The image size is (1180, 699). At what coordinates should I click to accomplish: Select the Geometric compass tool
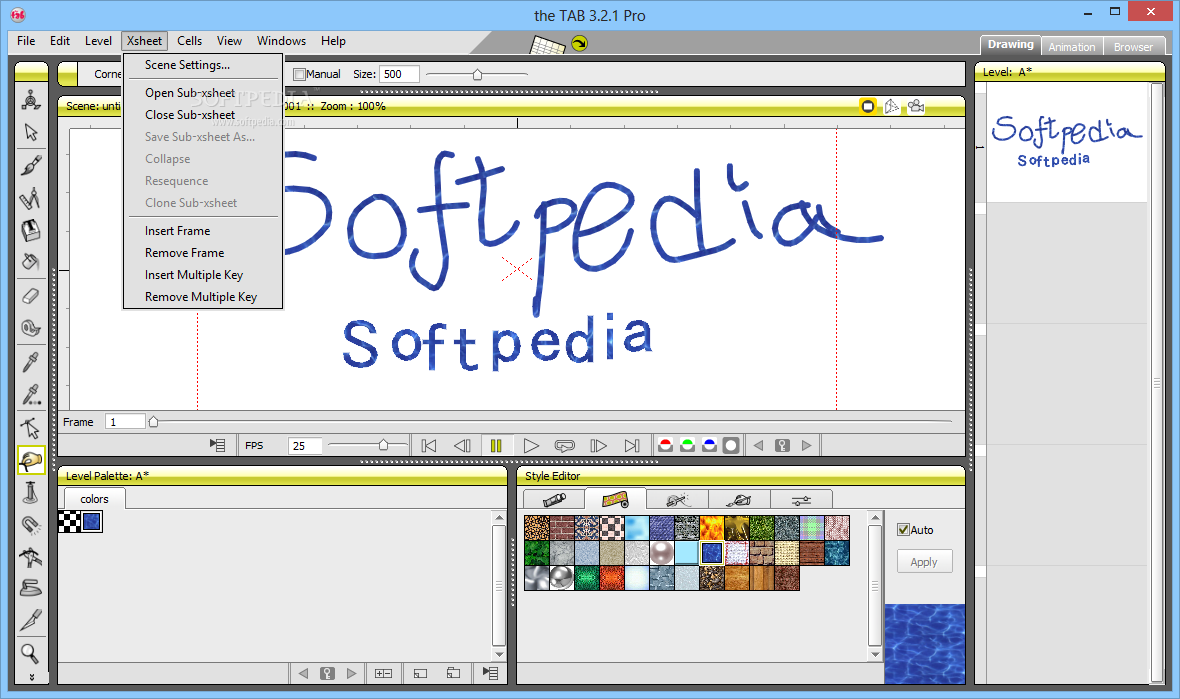click(31, 199)
